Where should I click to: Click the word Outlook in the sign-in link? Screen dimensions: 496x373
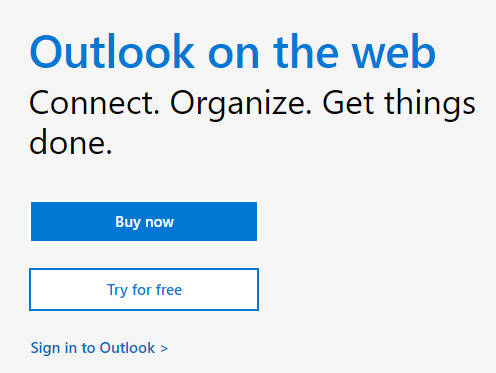127,348
